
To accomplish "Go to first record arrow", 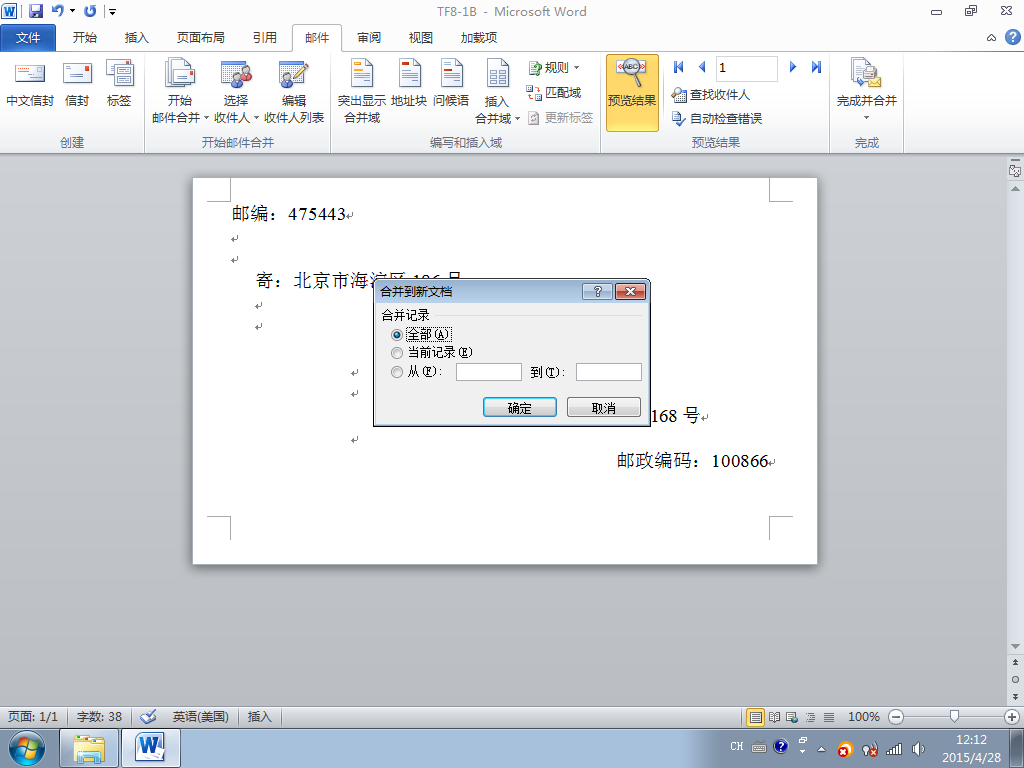I will [x=679, y=67].
